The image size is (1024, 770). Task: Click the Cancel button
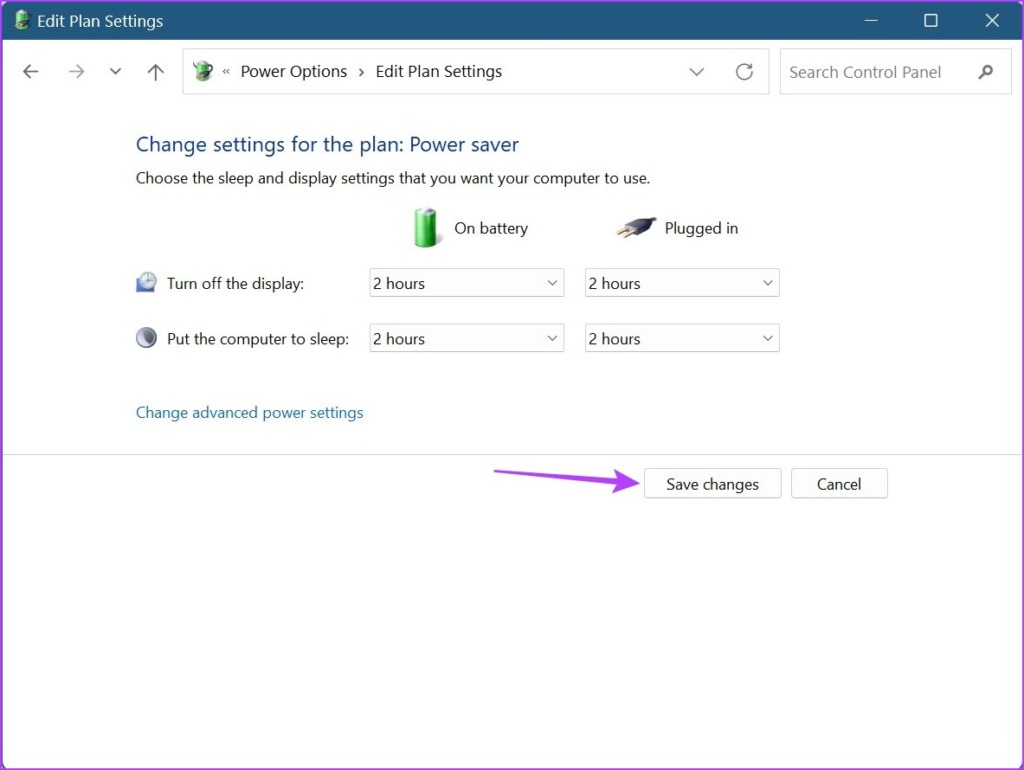click(839, 483)
